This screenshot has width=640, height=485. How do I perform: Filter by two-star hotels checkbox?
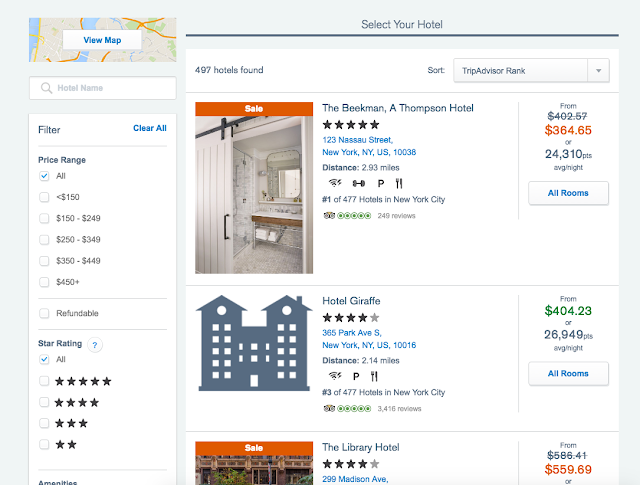point(44,444)
